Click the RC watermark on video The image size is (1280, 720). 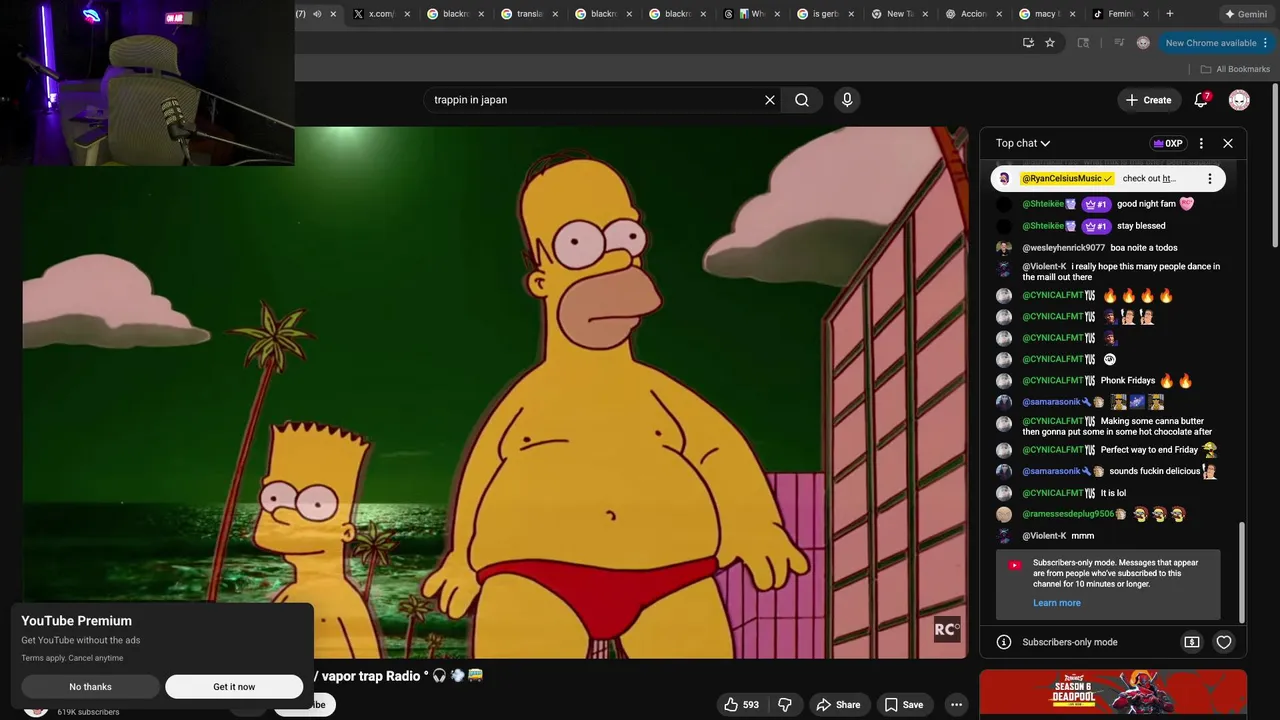tap(947, 629)
